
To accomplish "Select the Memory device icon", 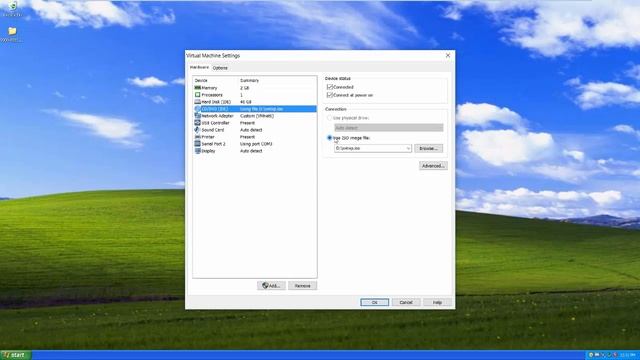I will tap(198, 88).
